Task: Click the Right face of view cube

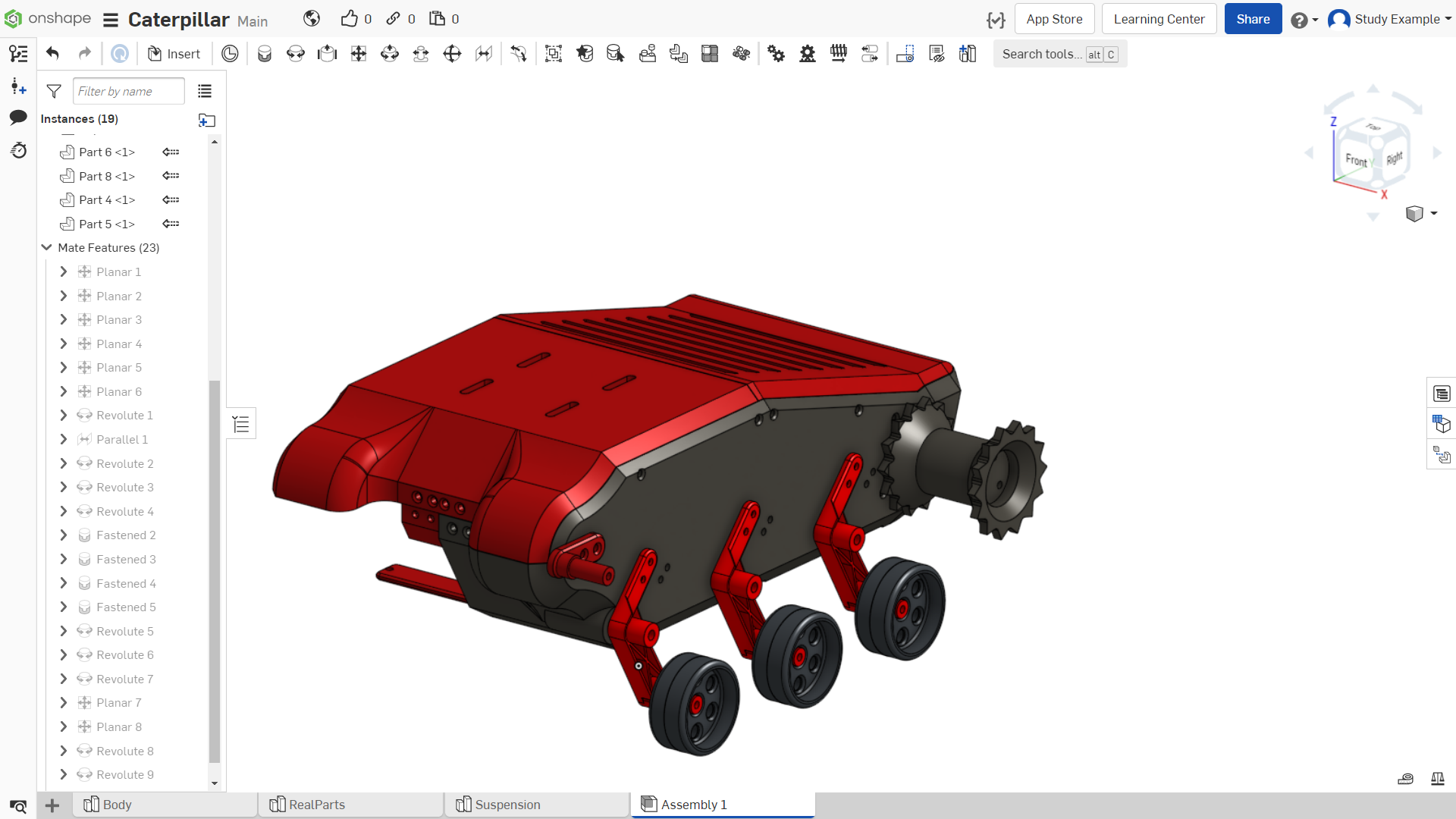Action: [1394, 158]
